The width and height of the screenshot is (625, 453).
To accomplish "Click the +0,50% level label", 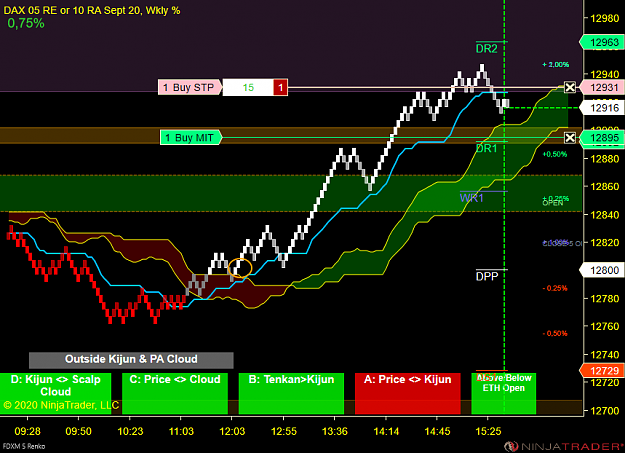I will click(x=555, y=154).
